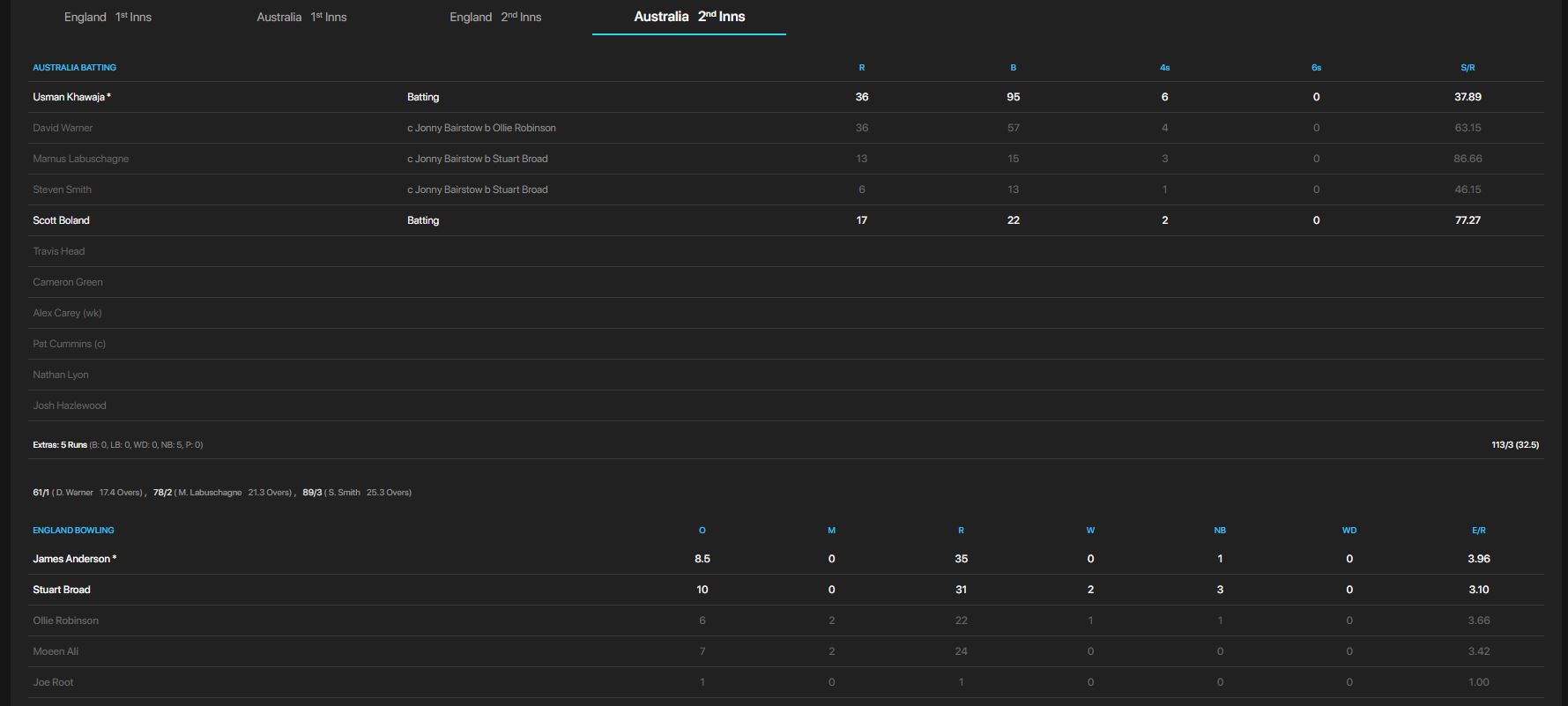
Task: Click batting B column header
Action: [1014, 67]
